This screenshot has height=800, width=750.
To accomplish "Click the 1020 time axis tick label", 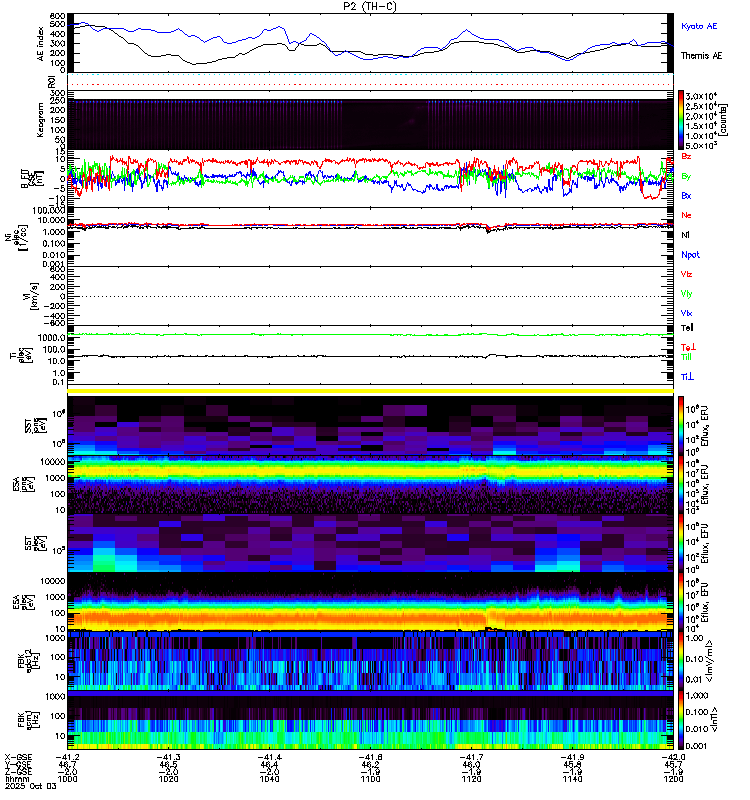I will (x=168, y=779).
